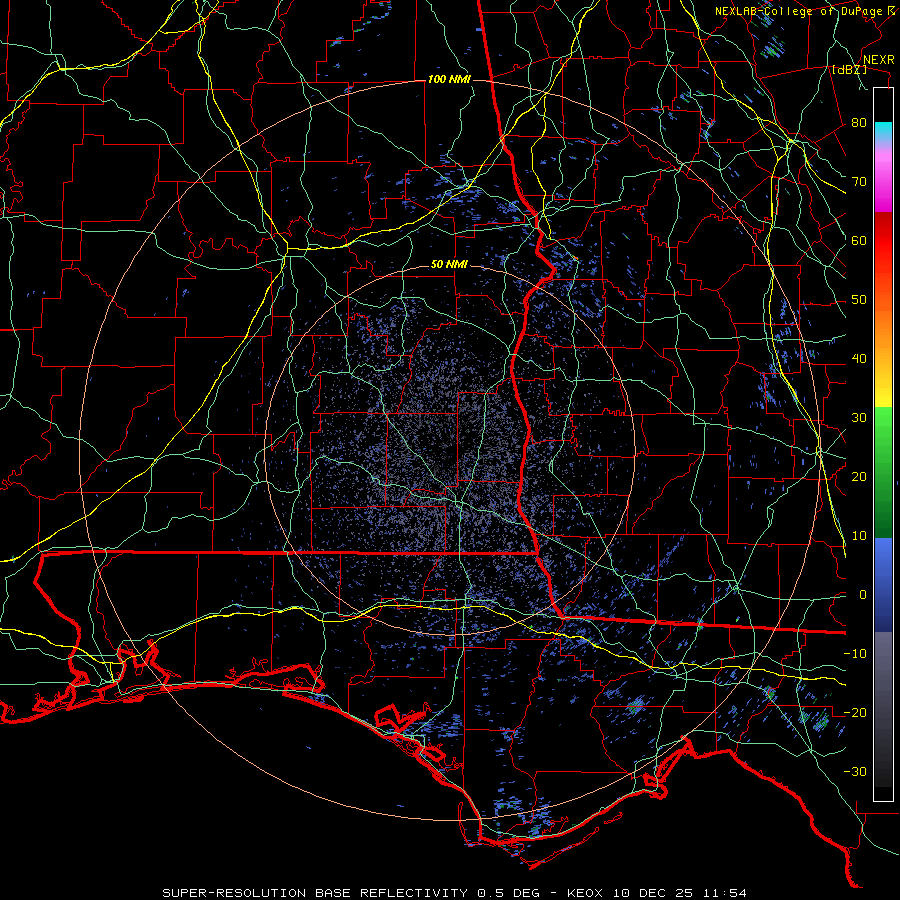Image resolution: width=900 pixels, height=900 pixels.
Task: Click the 60 value on the dBZ scale
Action: (859, 240)
